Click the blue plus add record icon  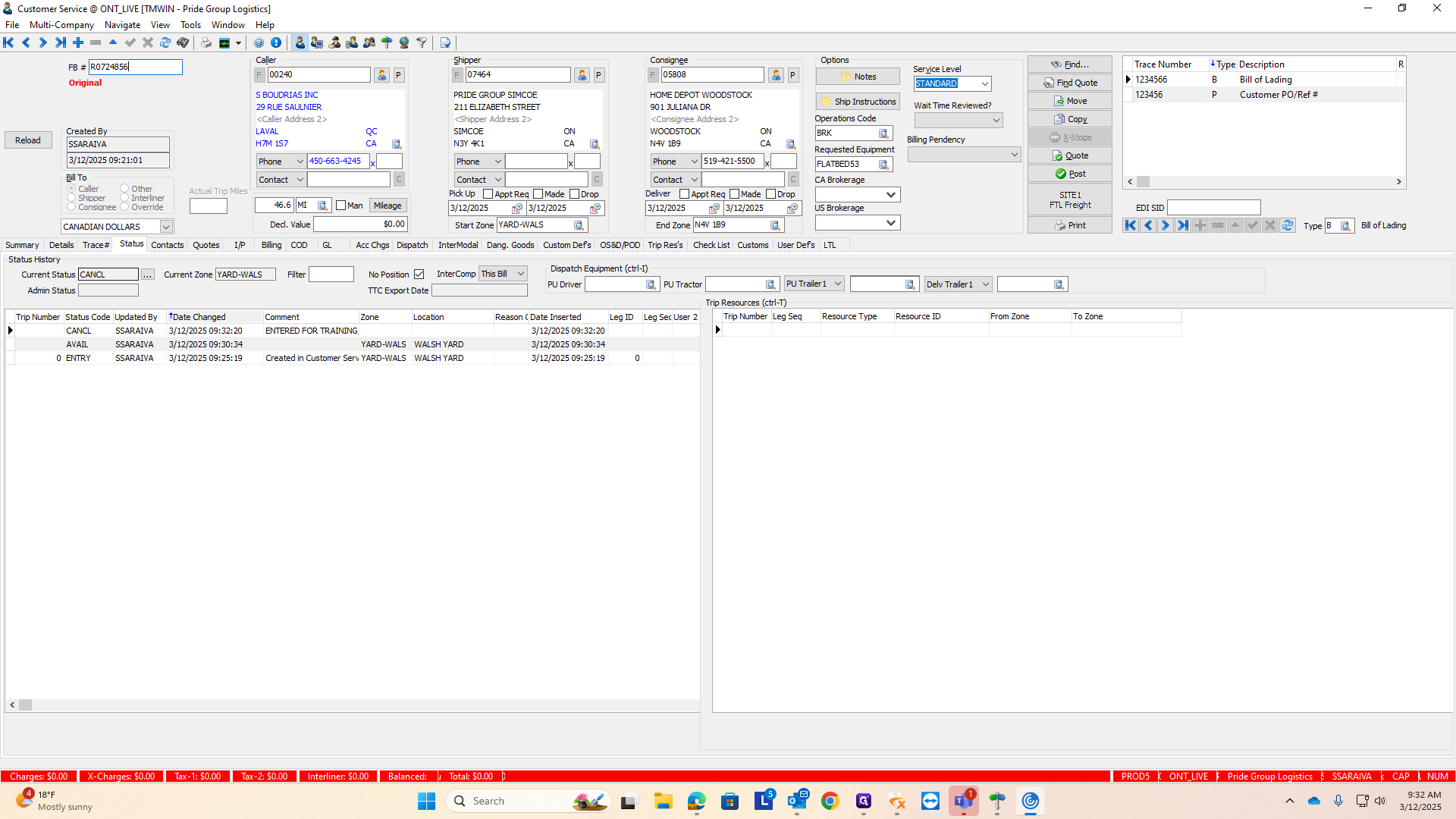point(78,42)
